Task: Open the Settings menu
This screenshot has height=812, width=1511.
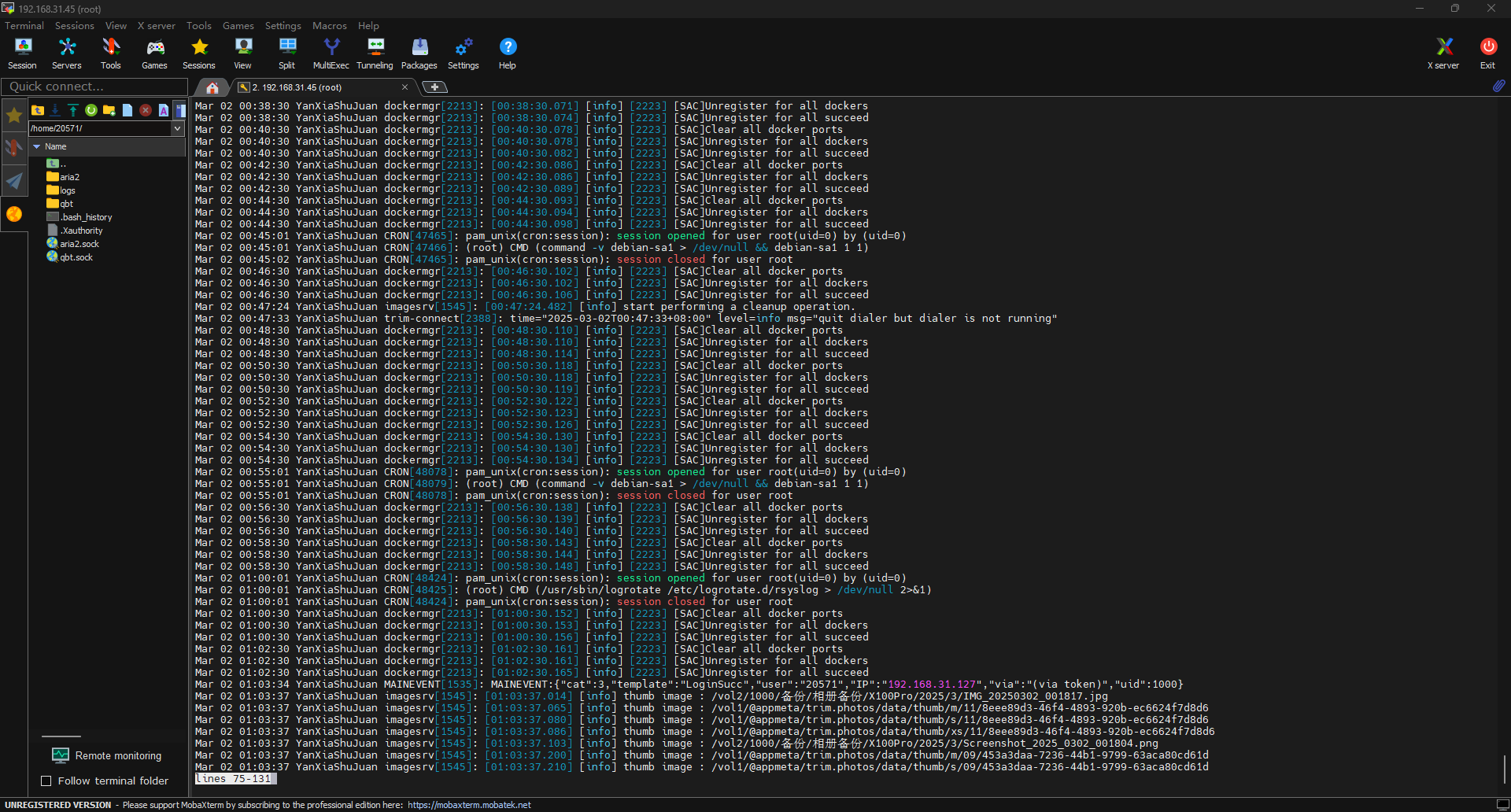Action: pyautogui.click(x=283, y=25)
